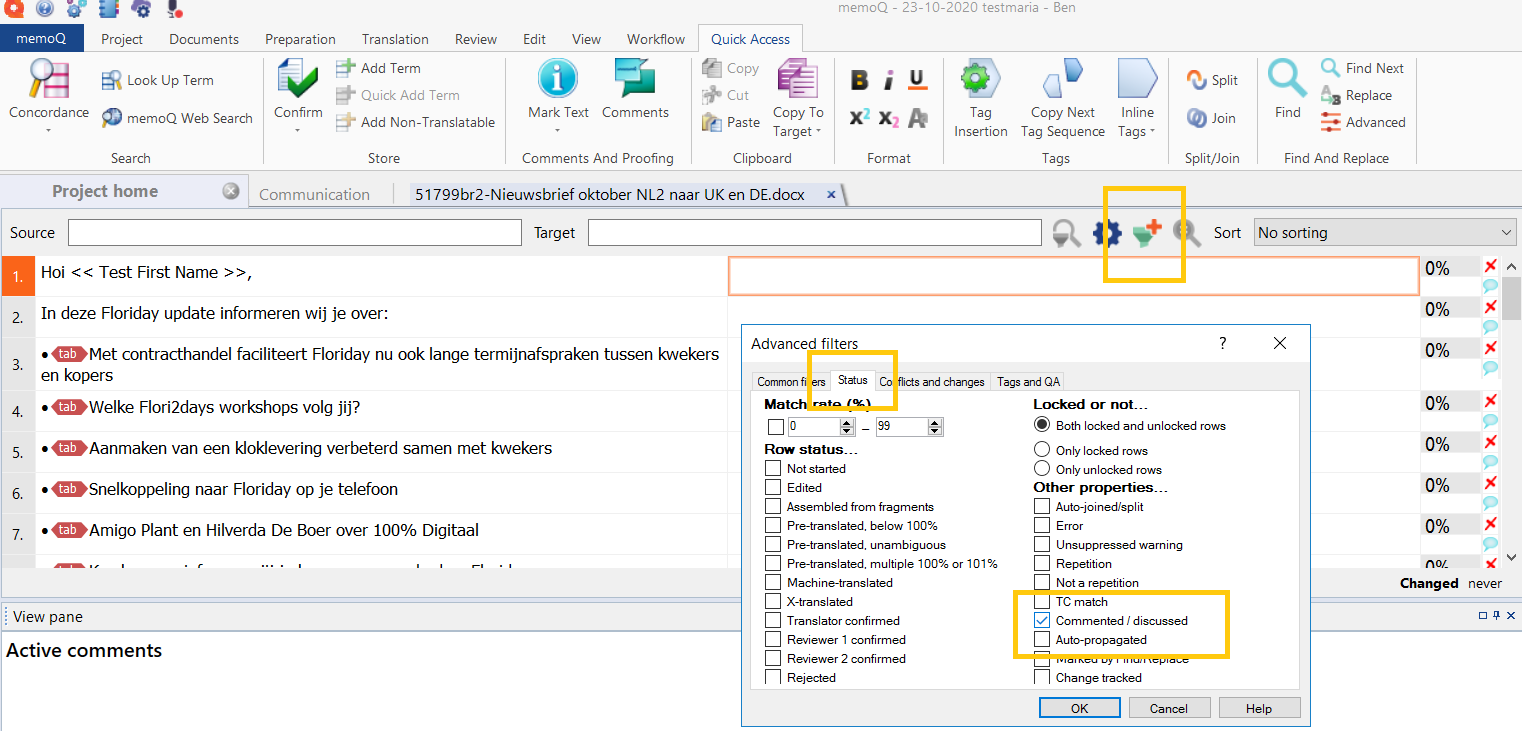
Task: Uncheck Commented / discussed checkbox
Action: (1042, 621)
